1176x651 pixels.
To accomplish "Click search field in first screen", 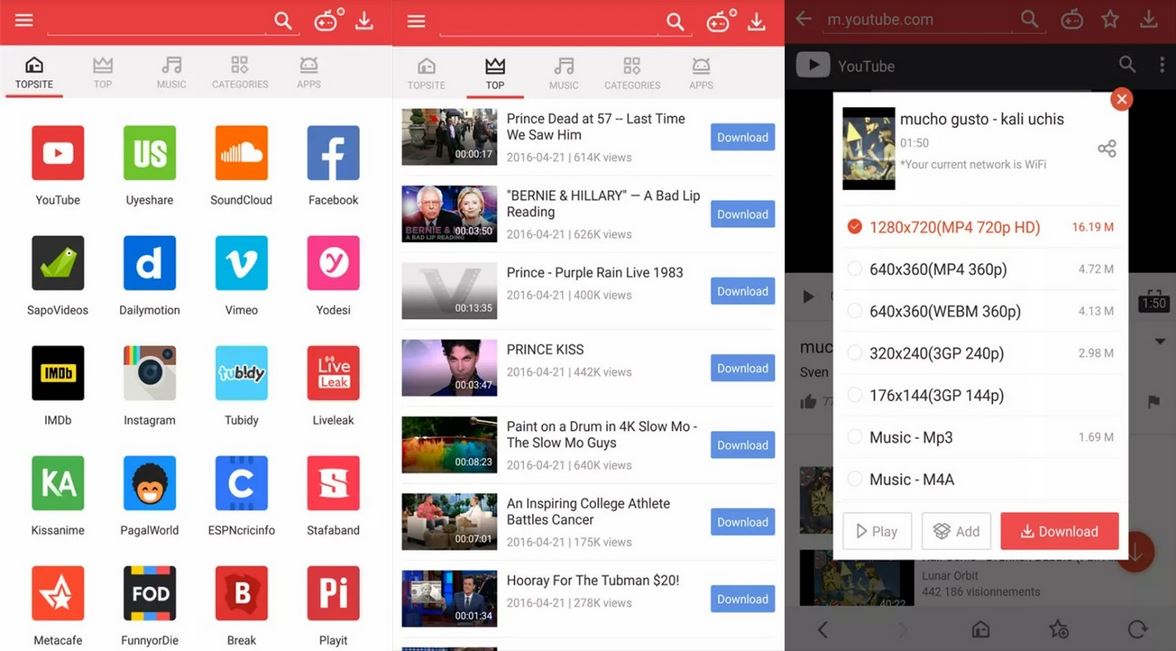I will pos(156,21).
